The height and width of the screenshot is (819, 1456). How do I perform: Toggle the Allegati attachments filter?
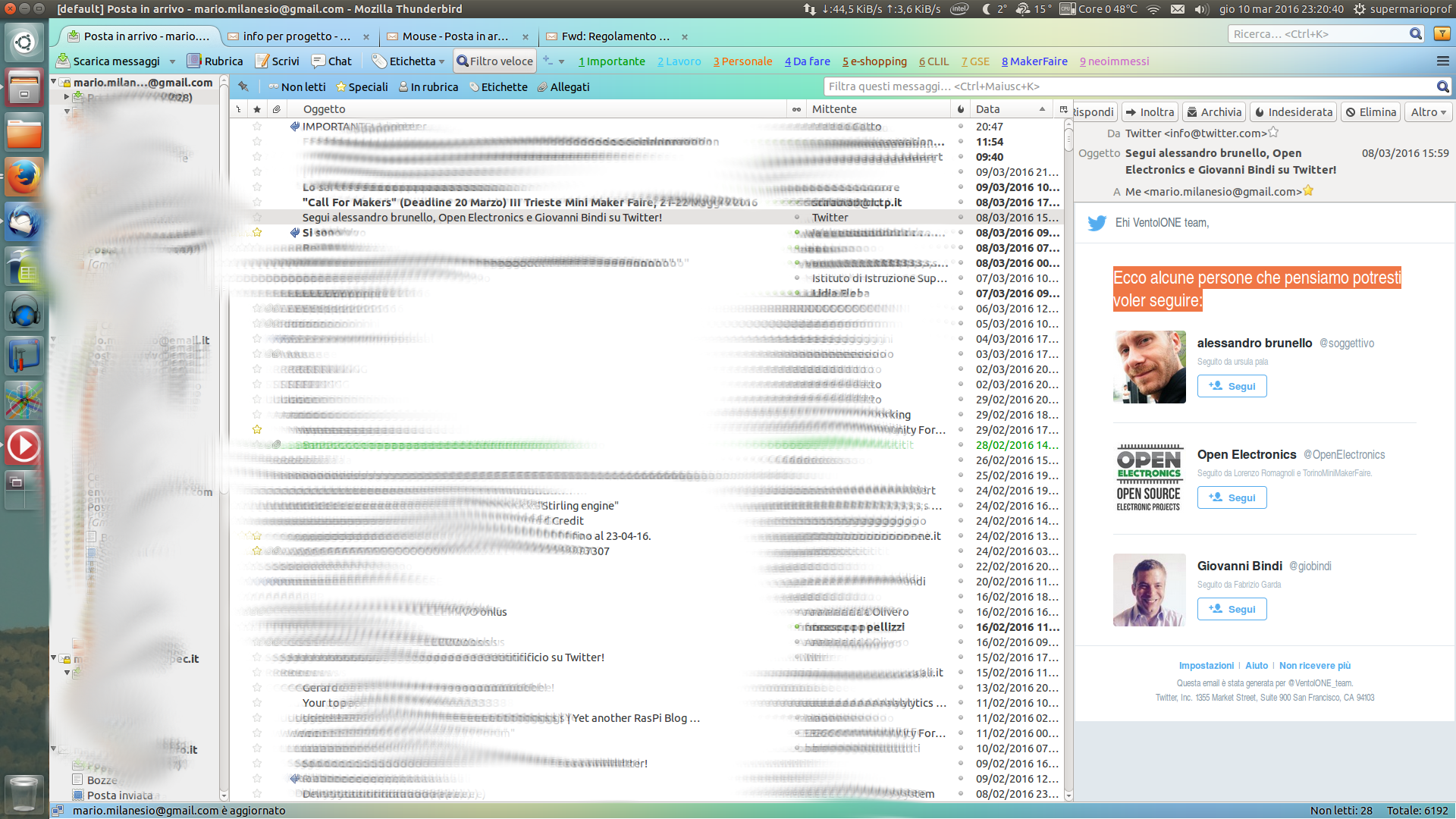pyautogui.click(x=563, y=87)
